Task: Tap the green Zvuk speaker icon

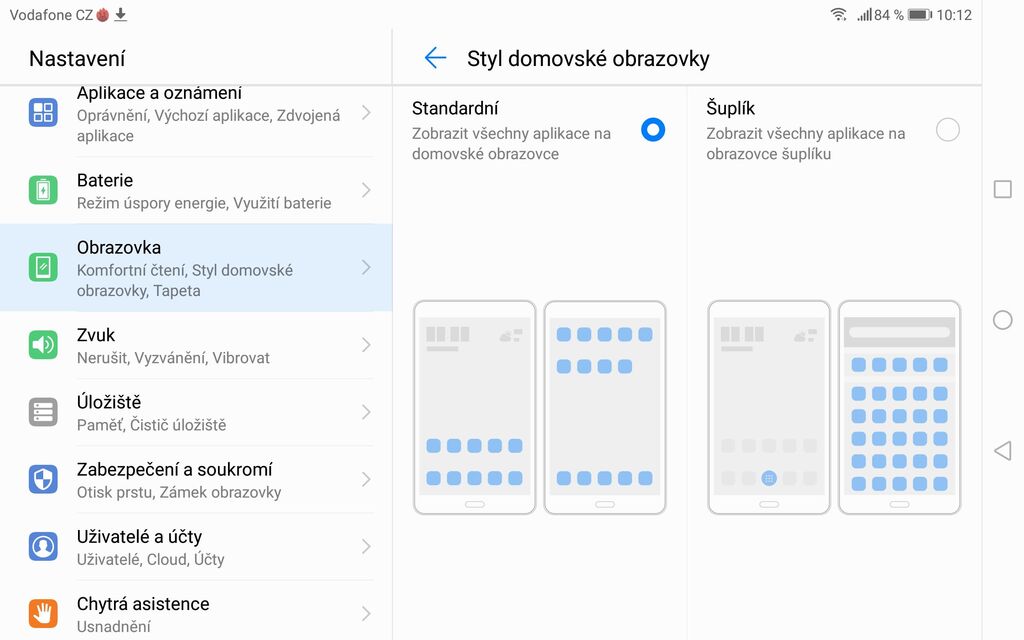Action: [x=43, y=345]
